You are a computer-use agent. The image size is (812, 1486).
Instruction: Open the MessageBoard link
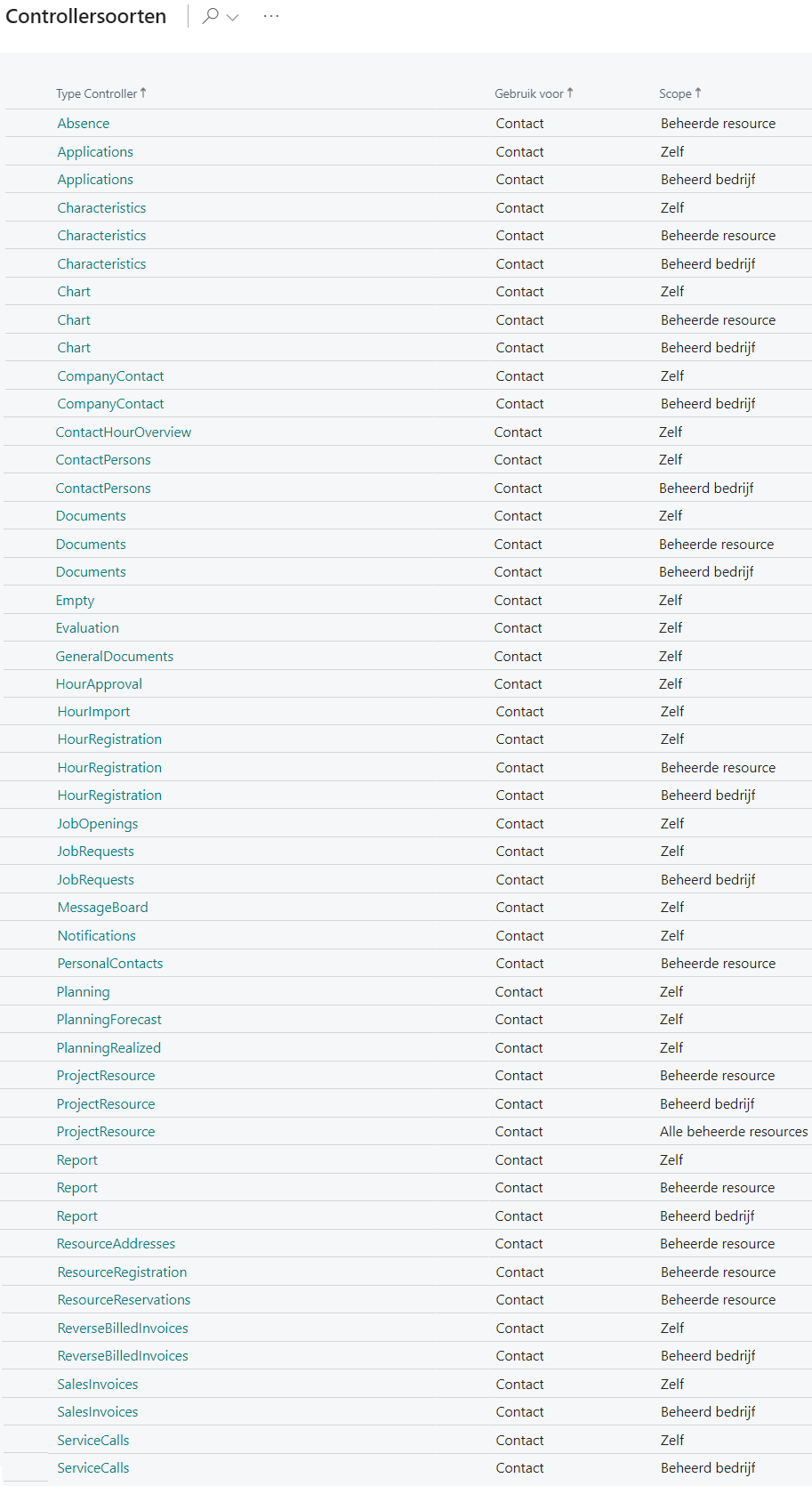[x=103, y=908]
